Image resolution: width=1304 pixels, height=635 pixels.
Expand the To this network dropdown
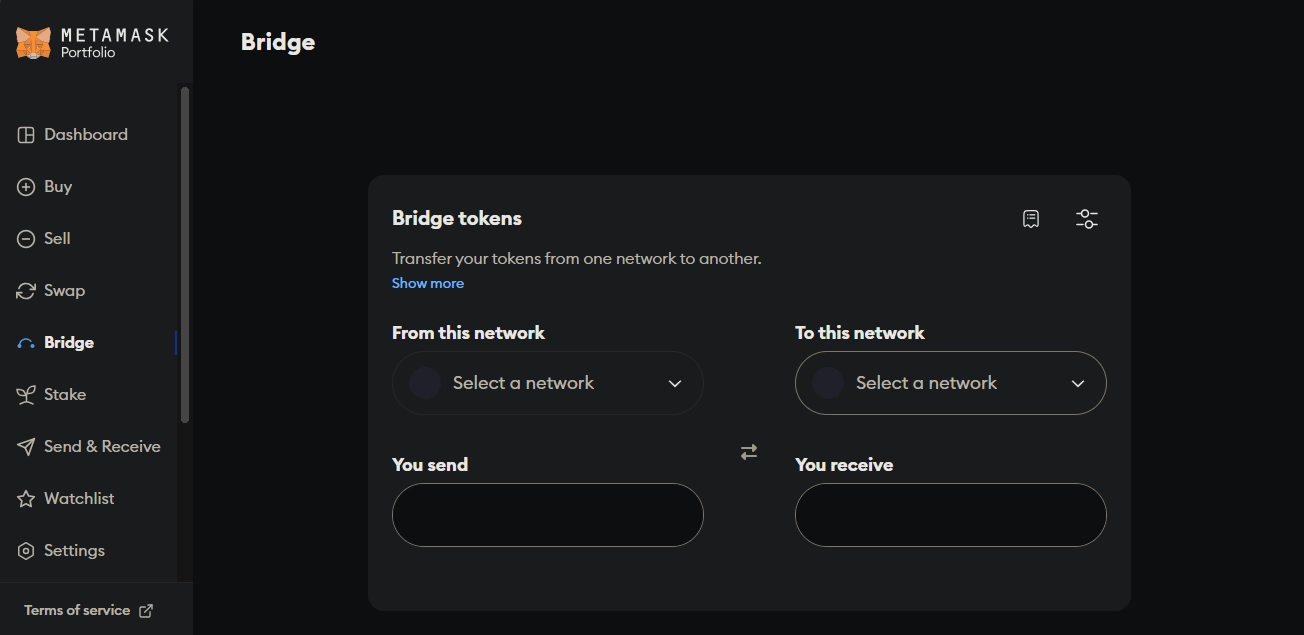[x=951, y=383]
